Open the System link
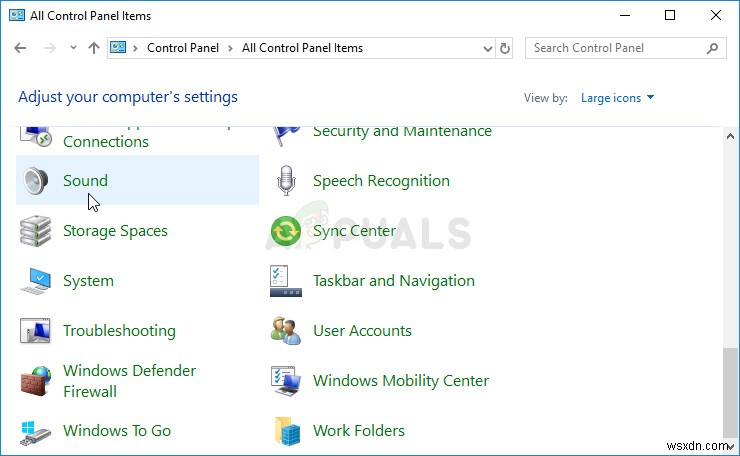Viewport: 740px width, 456px height. [88, 281]
